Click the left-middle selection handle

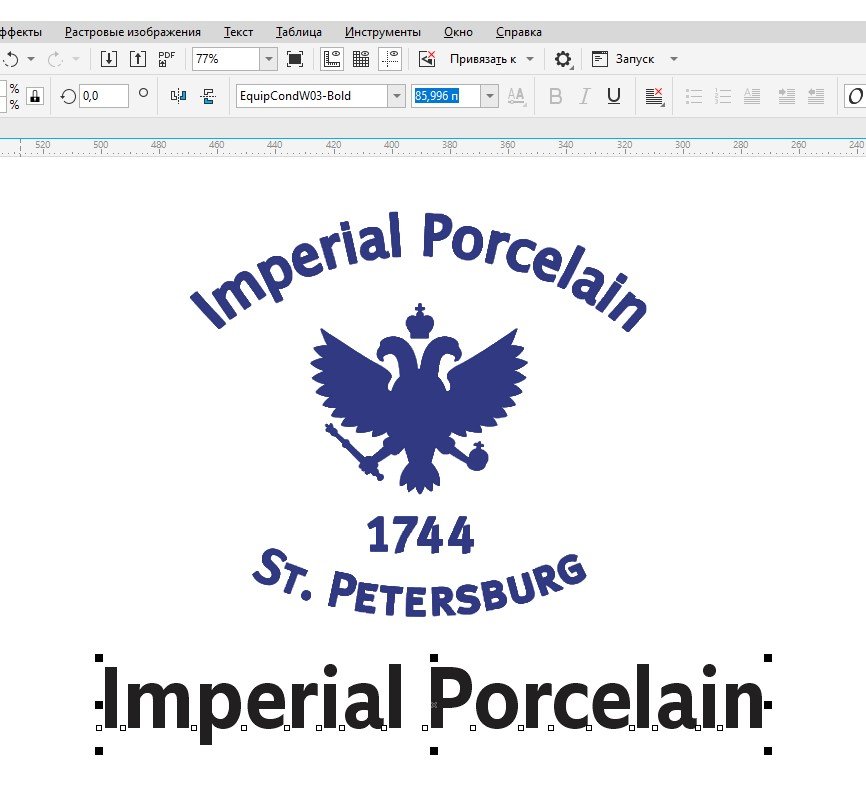(x=99, y=705)
